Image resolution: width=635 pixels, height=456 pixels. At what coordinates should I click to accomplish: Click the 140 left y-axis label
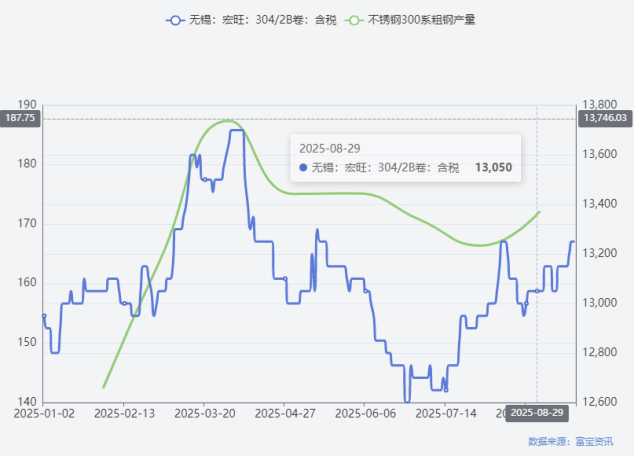27,402
